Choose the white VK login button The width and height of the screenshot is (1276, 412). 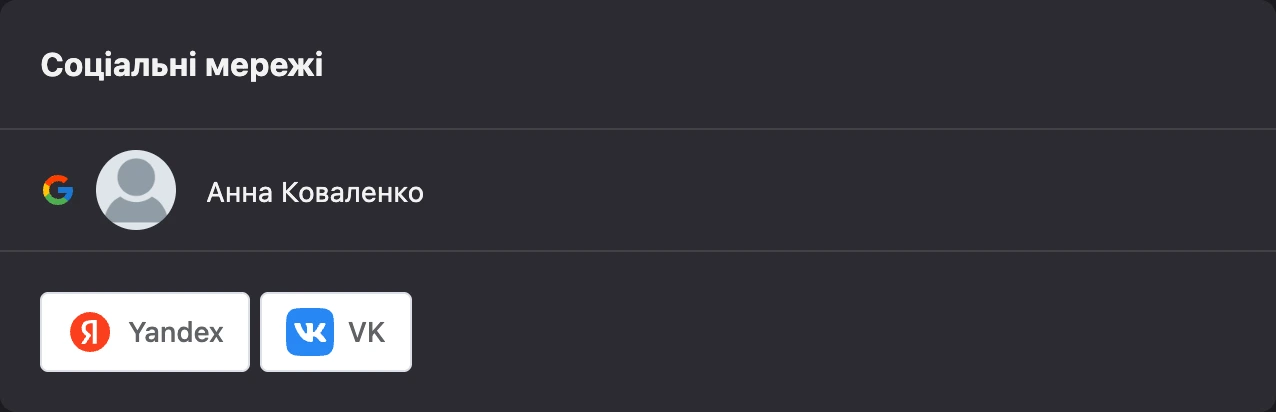click(336, 332)
